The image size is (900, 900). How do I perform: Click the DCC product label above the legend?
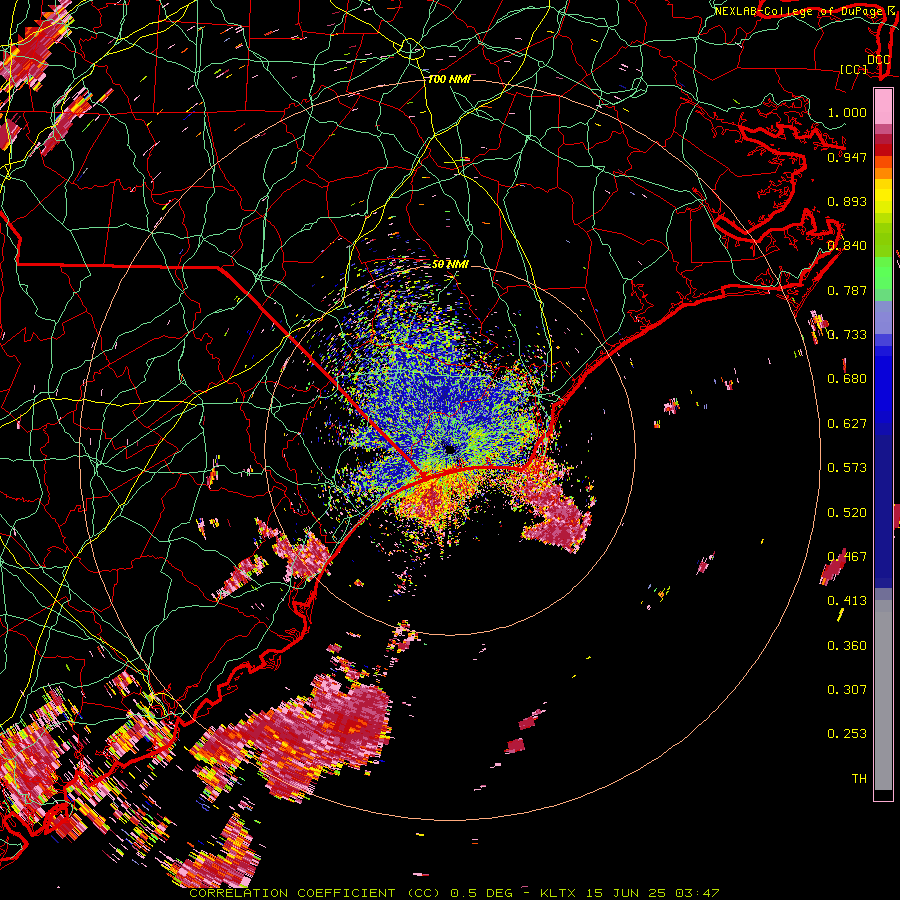click(x=878, y=60)
